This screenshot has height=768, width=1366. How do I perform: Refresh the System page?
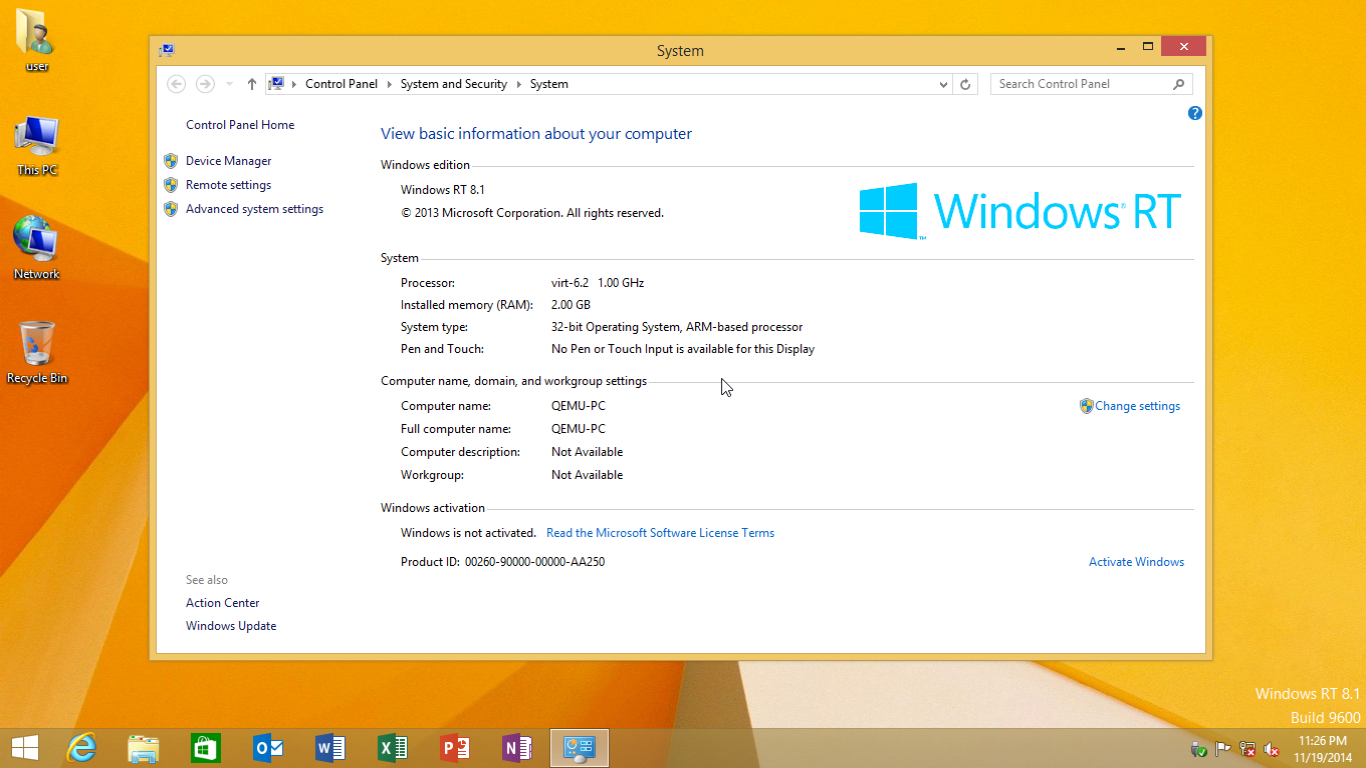(965, 84)
